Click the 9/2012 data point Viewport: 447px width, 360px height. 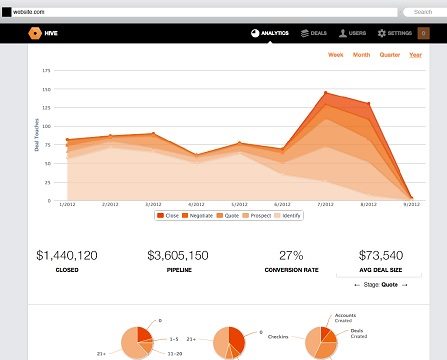411,198
